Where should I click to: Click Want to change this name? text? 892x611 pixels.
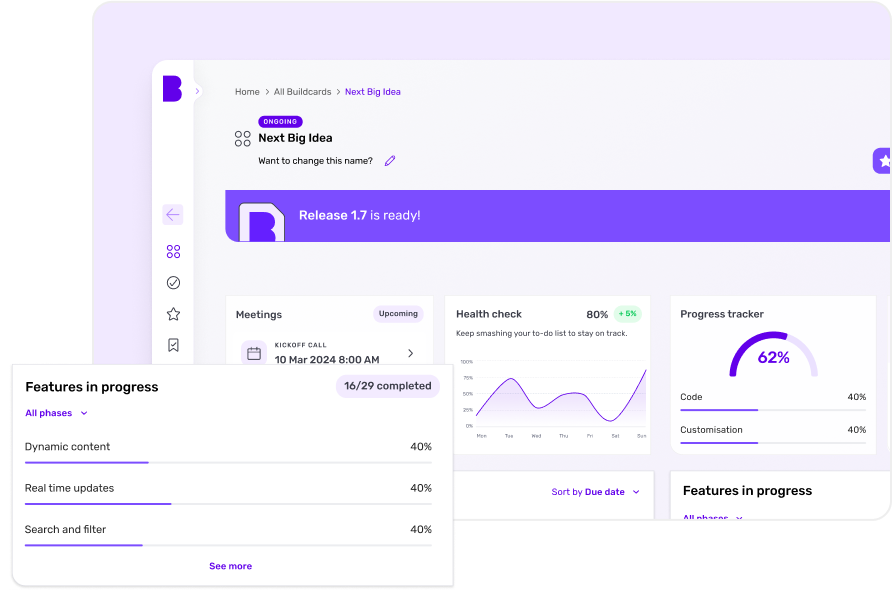coord(316,161)
